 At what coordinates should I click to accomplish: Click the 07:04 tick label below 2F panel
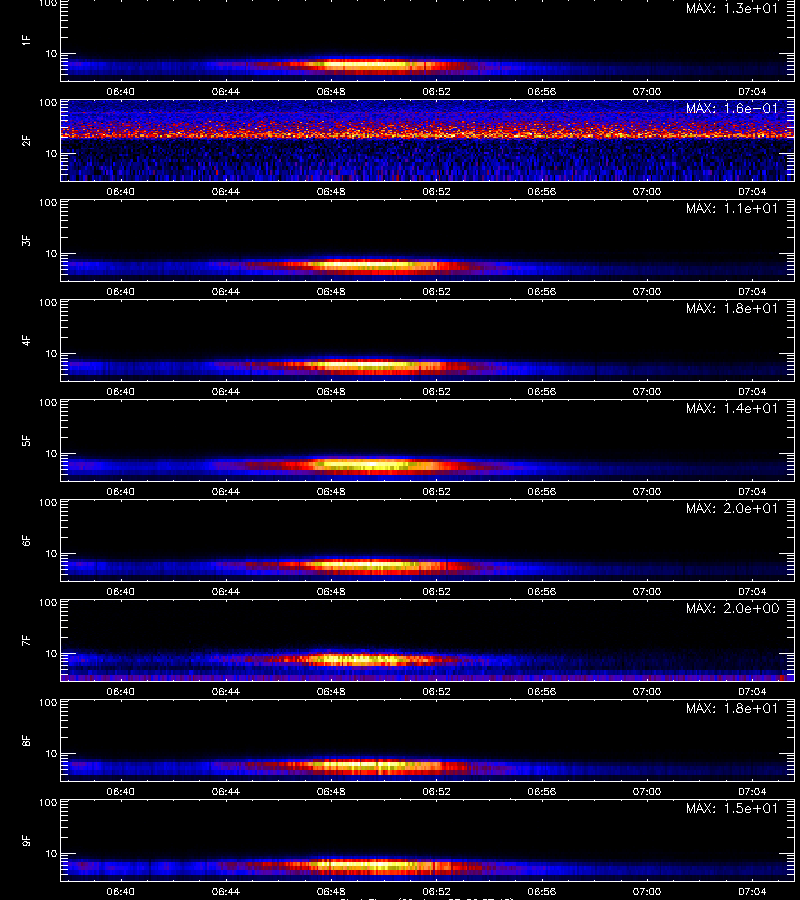tap(752, 192)
